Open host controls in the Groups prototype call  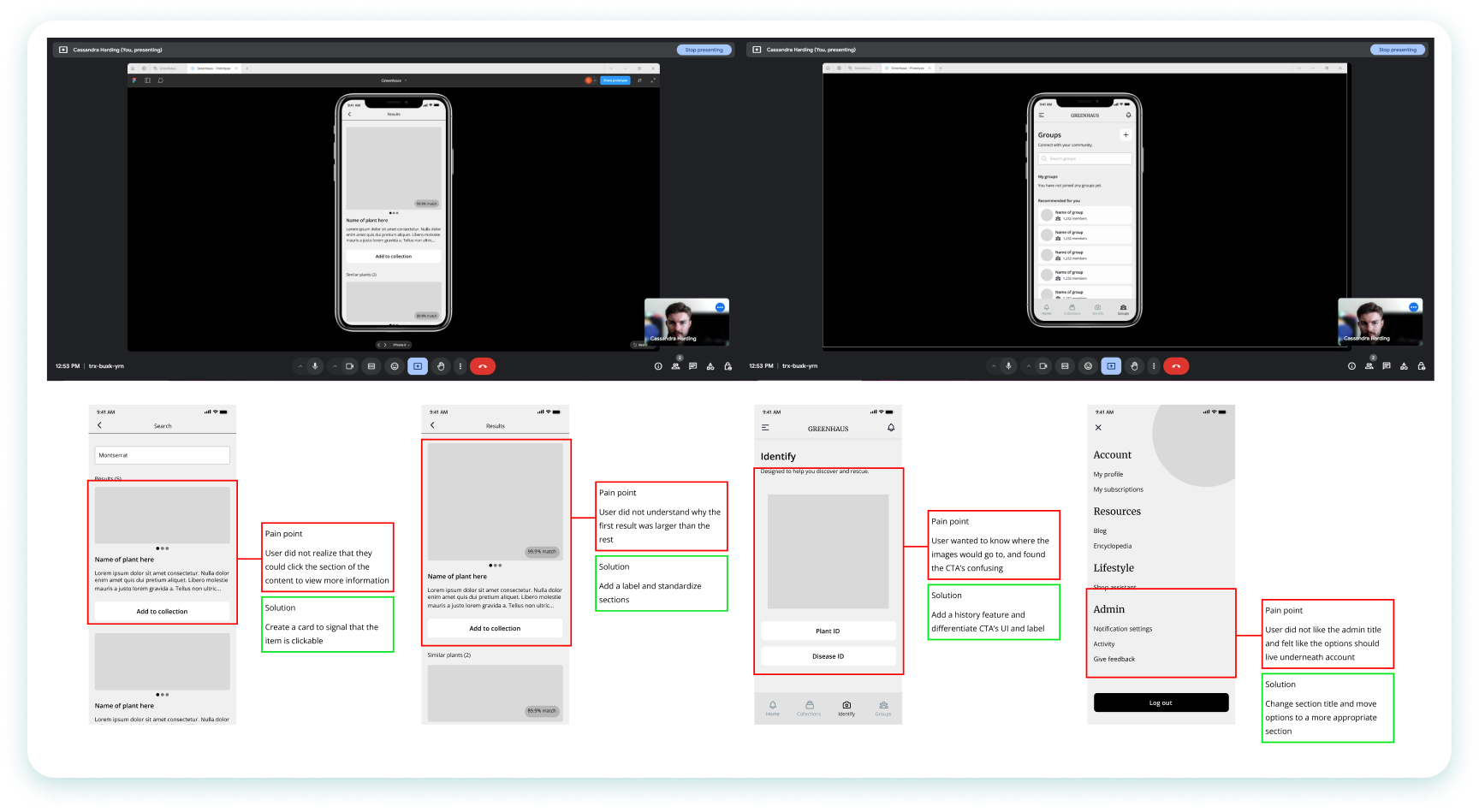1421,366
